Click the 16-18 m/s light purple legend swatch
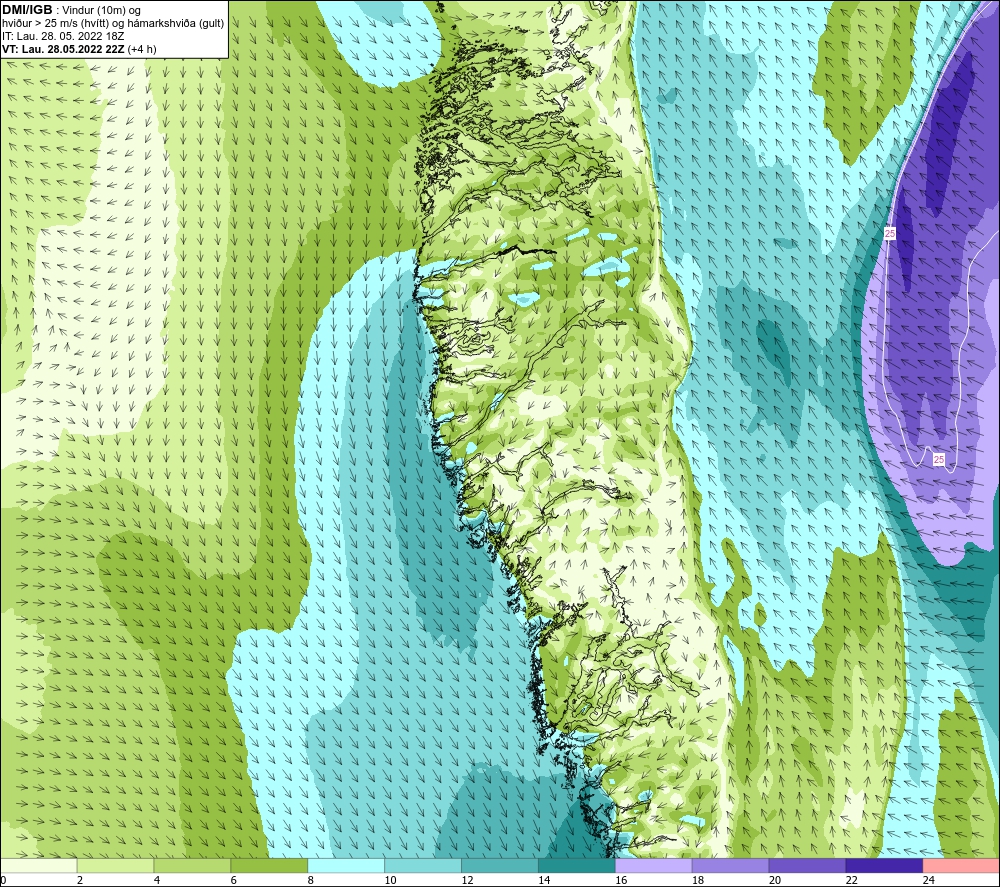This screenshot has height=887, width=1000. (654, 865)
